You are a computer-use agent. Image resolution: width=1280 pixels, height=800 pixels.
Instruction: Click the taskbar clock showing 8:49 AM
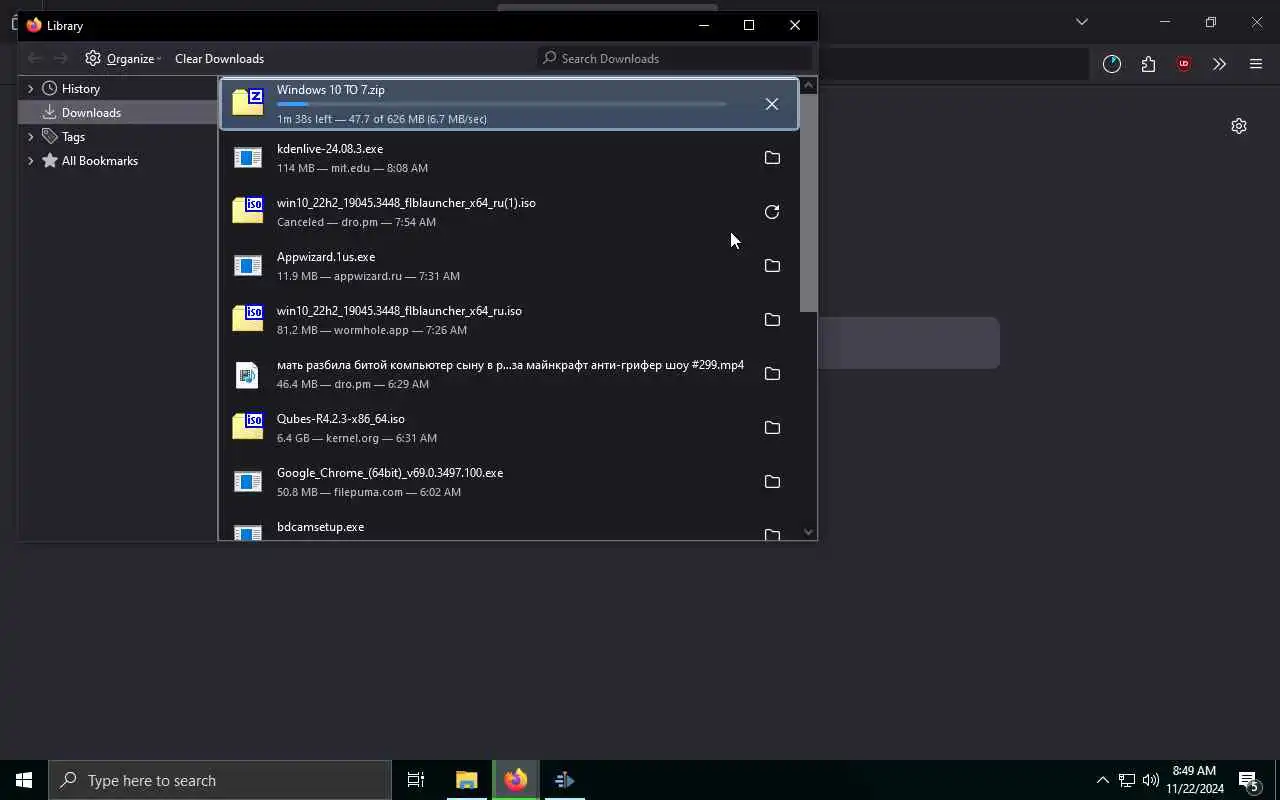point(1194,780)
